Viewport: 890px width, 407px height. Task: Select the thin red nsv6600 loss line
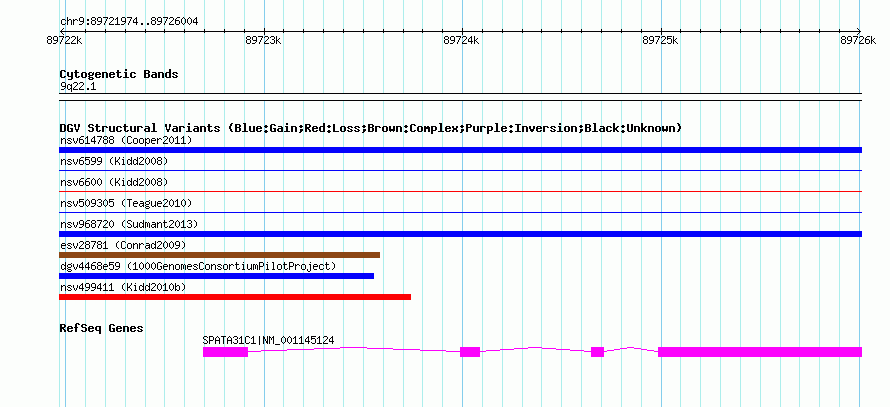pyautogui.click(x=460, y=192)
